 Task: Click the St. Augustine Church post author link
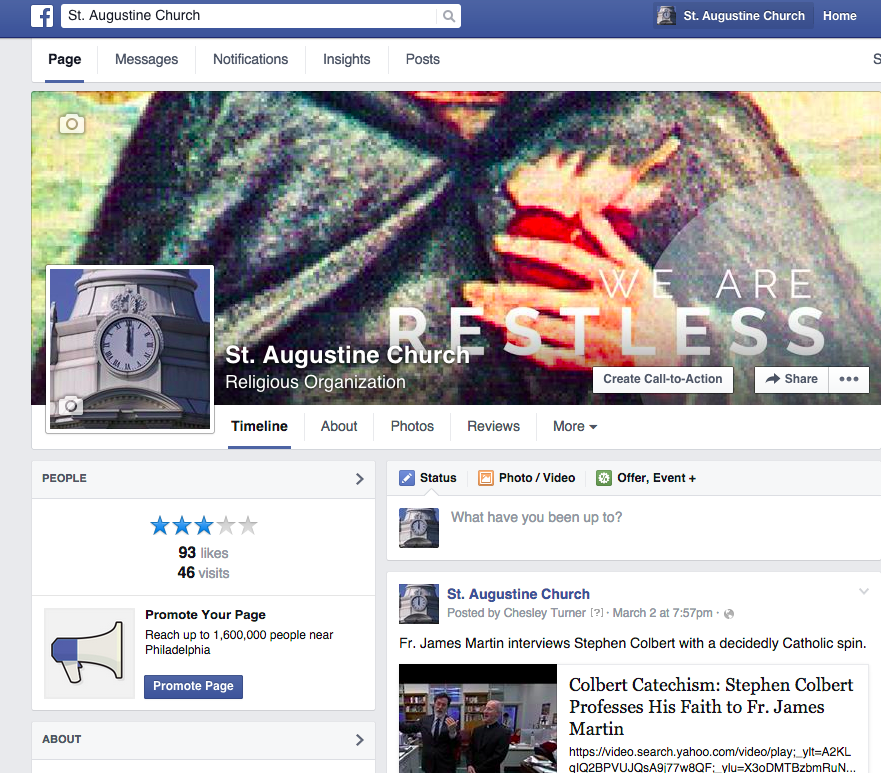click(518, 594)
